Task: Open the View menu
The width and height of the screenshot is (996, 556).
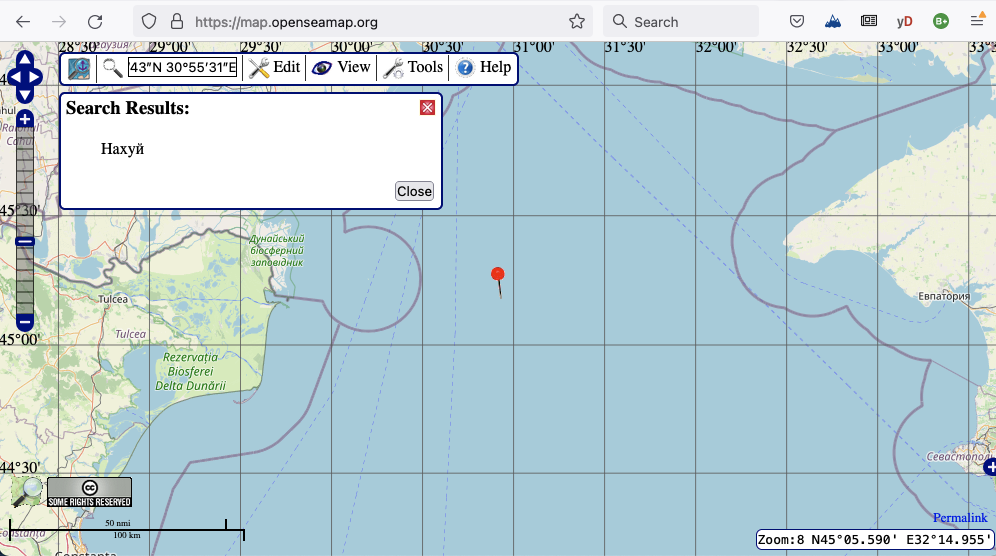Action: (341, 67)
